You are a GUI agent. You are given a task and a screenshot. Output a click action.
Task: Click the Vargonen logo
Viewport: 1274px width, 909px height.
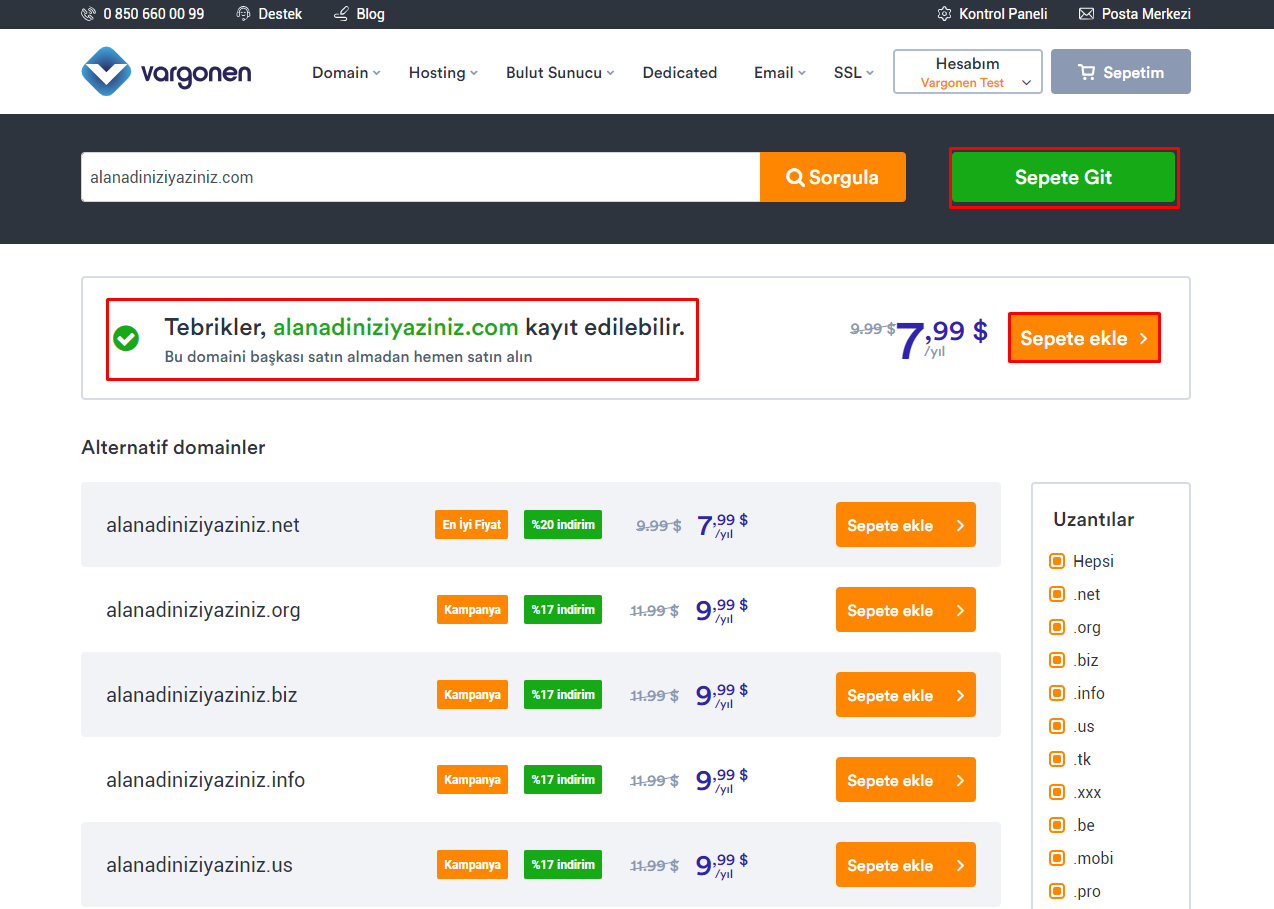[x=166, y=72]
